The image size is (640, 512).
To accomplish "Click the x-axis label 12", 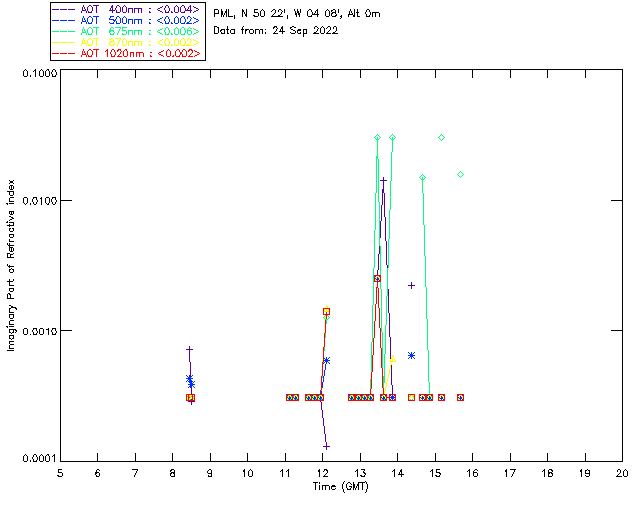I will pos(323,473).
